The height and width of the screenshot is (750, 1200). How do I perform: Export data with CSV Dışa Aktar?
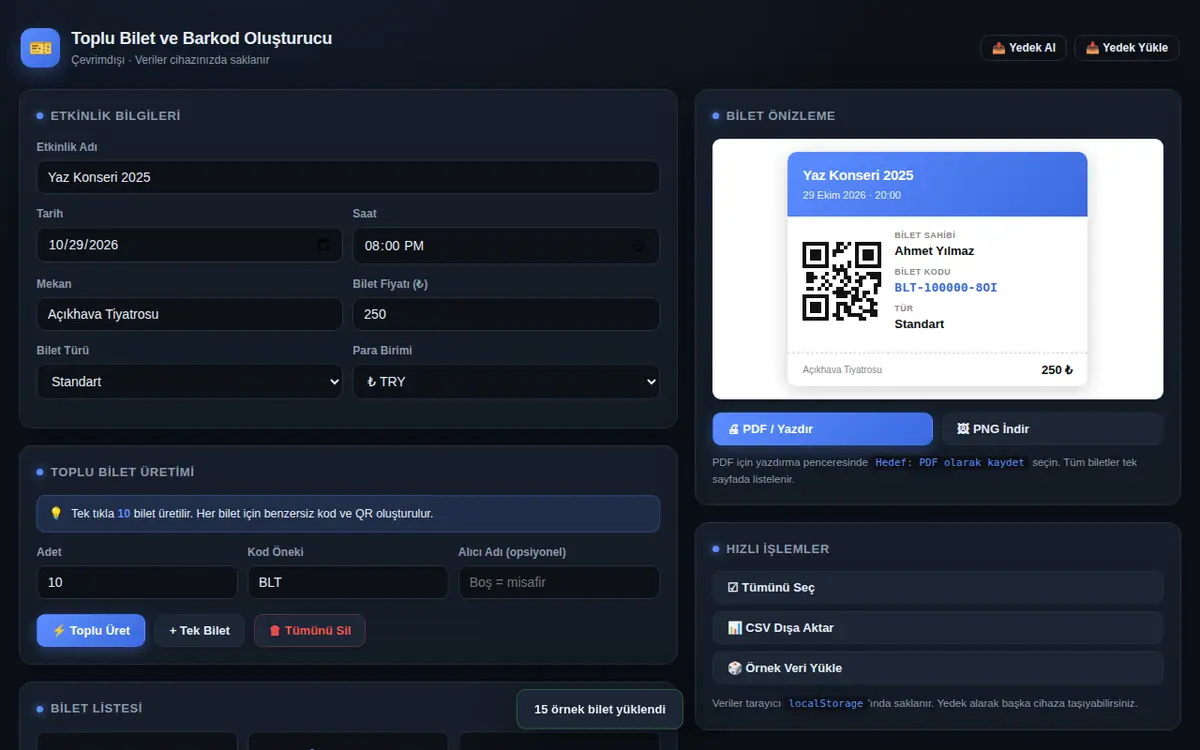tap(938, 628)
